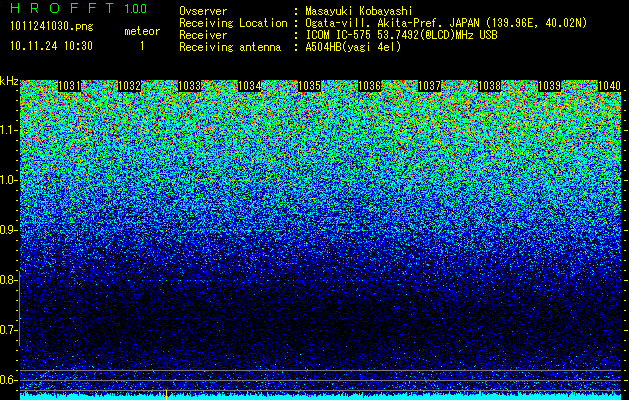Click the 1036 time marker
Screen dimensions: 629x400
369,86
